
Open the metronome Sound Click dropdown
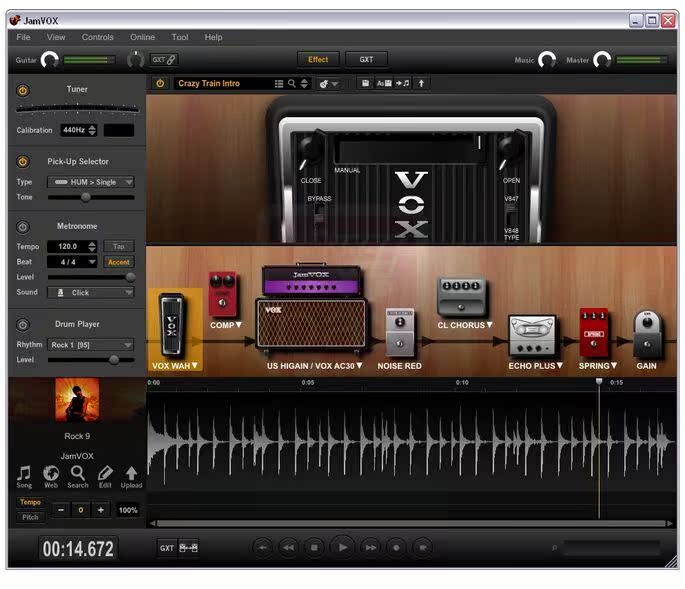tap(90, 292)
